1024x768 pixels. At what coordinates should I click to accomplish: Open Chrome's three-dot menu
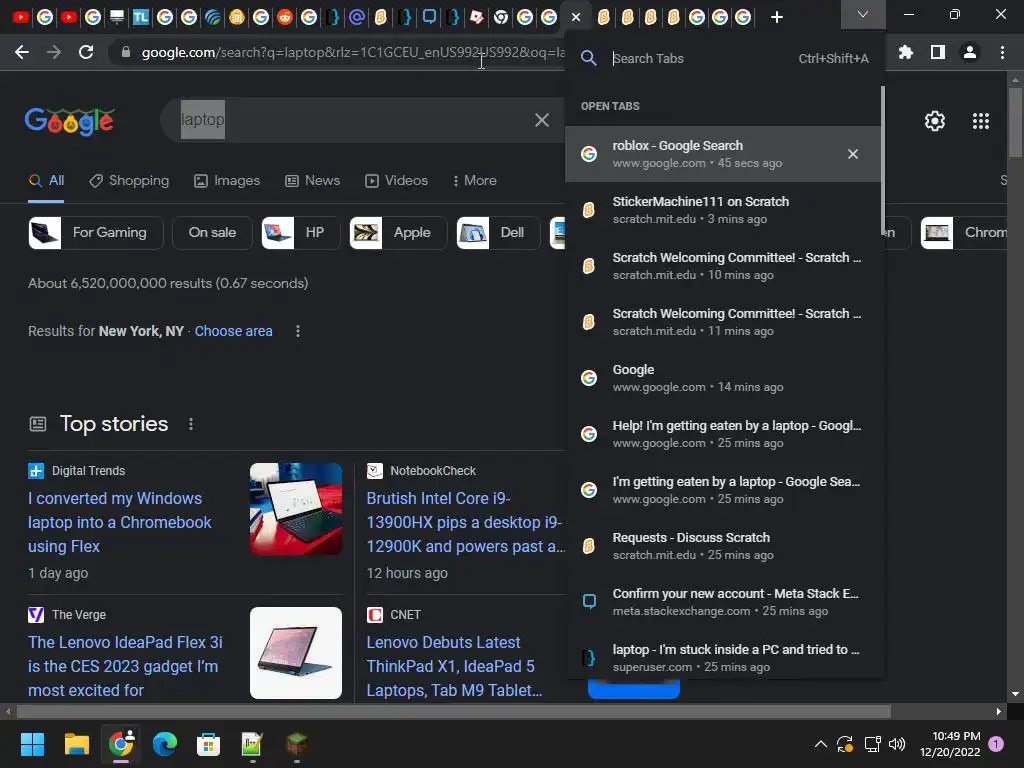click(x=1002, y=52)
